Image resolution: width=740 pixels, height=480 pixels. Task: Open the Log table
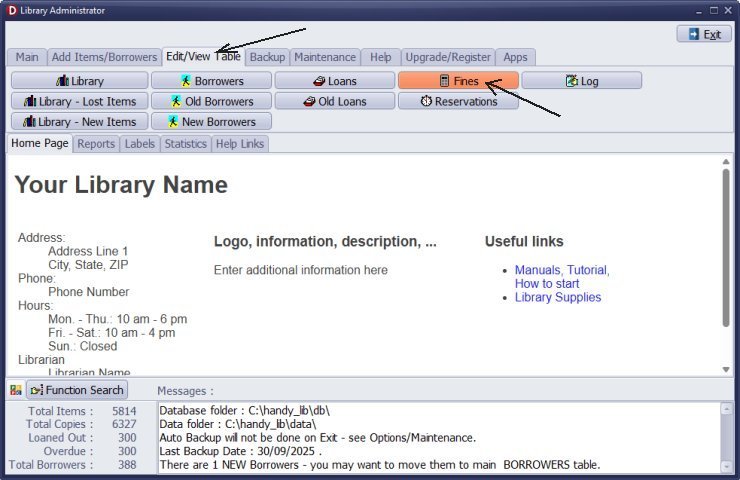pyautogui.click(x=581, y=81)
